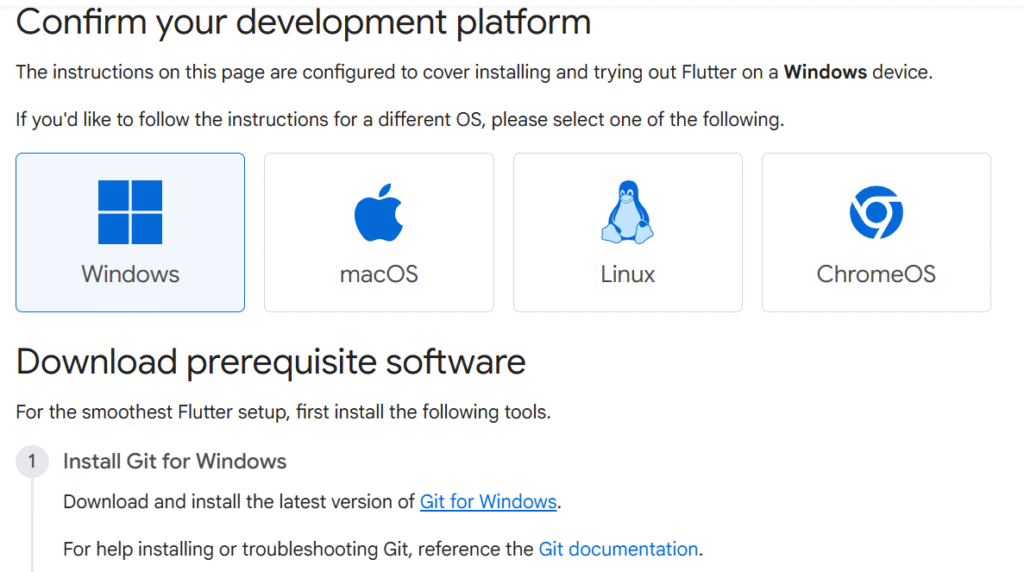Image resolution: width=1024 pixels, height=572 pixels.
Task: Choose the macOS label text
Action: (378, 274)
